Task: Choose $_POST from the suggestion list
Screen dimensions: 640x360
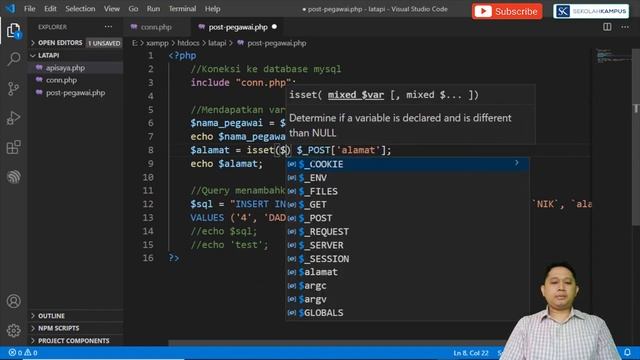Action: tap(407, 218)
